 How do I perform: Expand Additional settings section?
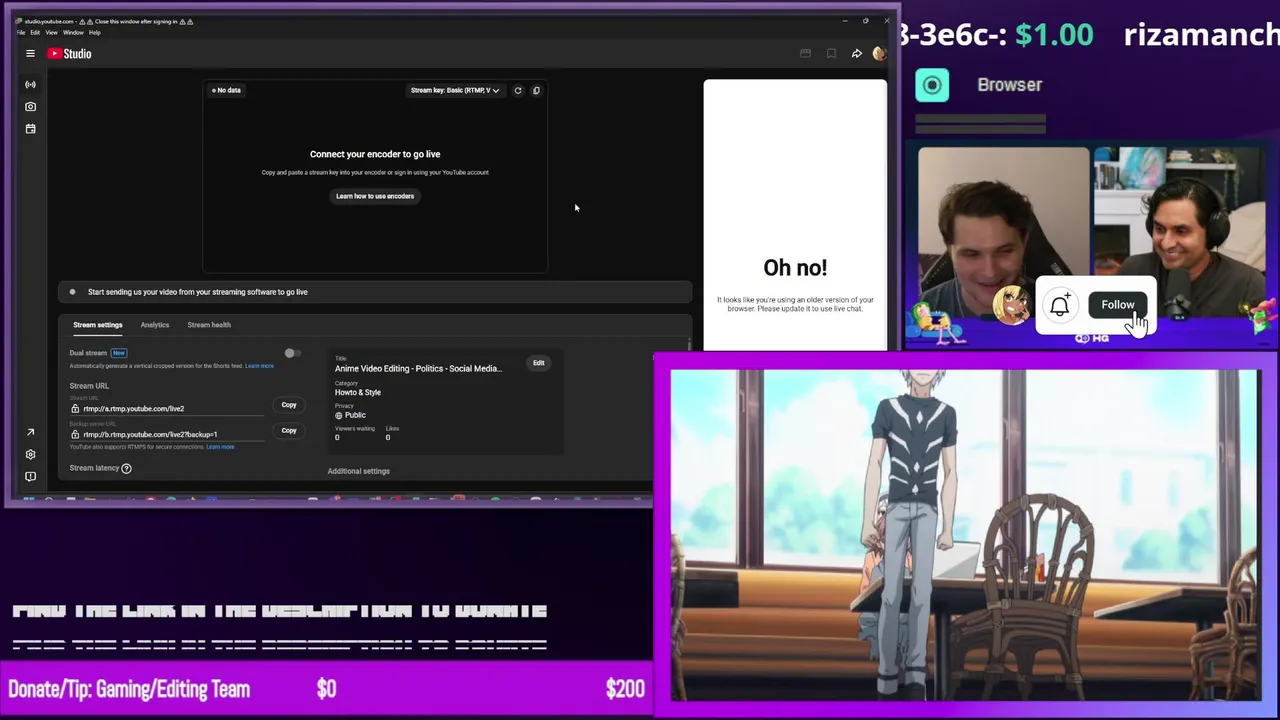(x=359, y=471)
